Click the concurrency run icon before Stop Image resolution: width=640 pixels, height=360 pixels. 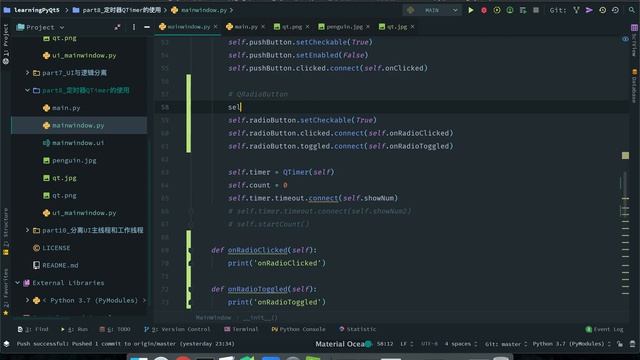523,10
